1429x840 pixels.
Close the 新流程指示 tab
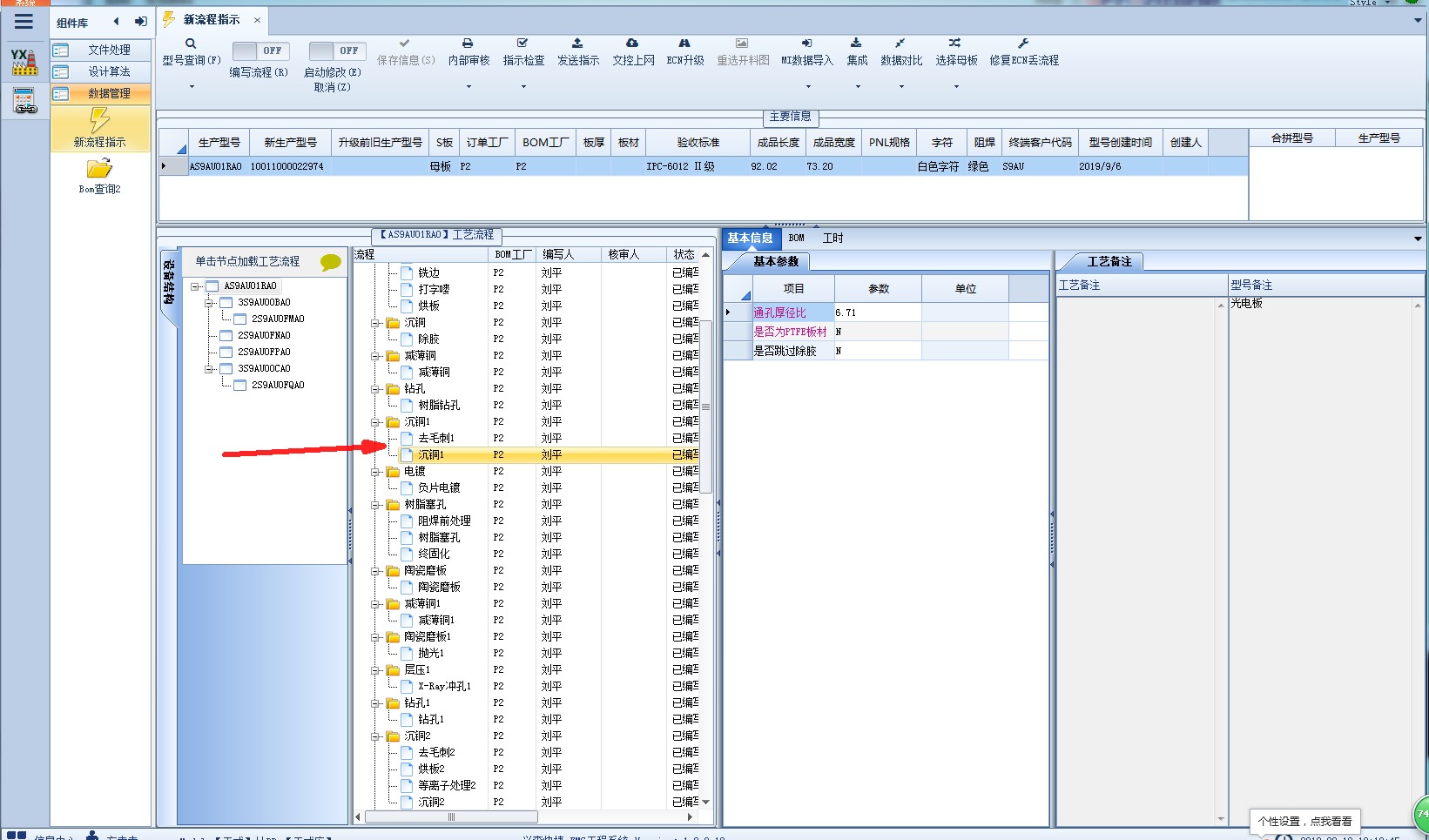pyautogui.click(x=257, y=19)
